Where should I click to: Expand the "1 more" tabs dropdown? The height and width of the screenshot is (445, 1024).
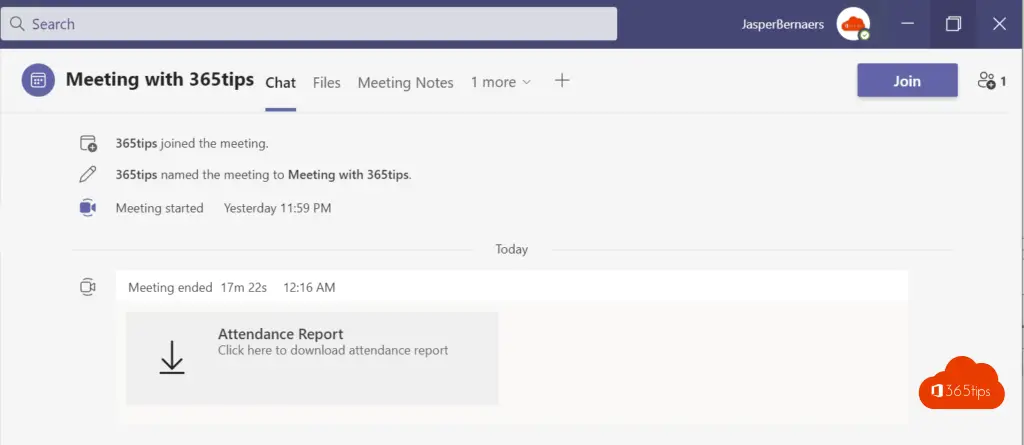pyautogui.click(x=501, y=82)
